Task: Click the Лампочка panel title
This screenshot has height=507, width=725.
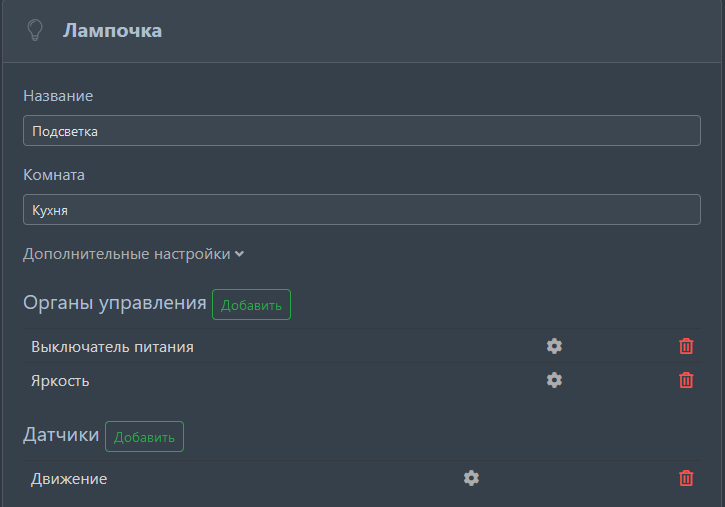Action: pyautogui.click(x=112, y=31)
